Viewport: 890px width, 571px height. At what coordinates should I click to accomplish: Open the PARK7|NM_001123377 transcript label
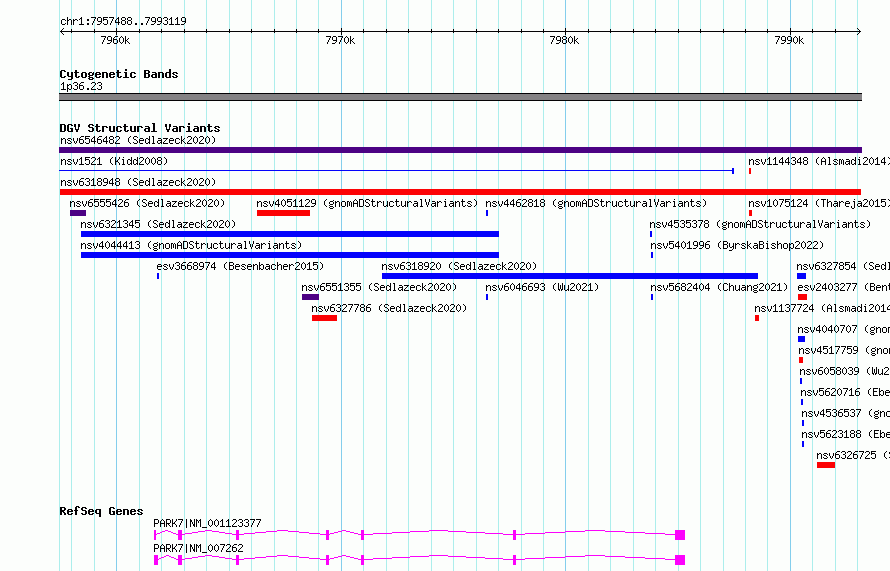[x=207, y=523]
